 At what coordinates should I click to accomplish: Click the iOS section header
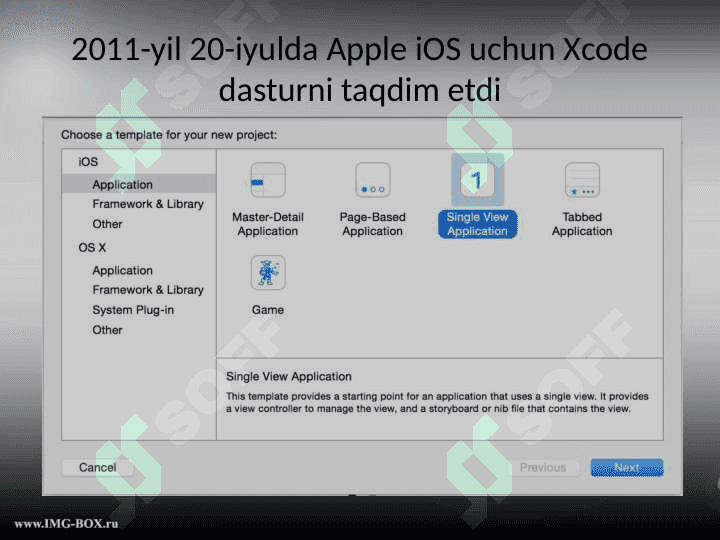click(88, 162)
